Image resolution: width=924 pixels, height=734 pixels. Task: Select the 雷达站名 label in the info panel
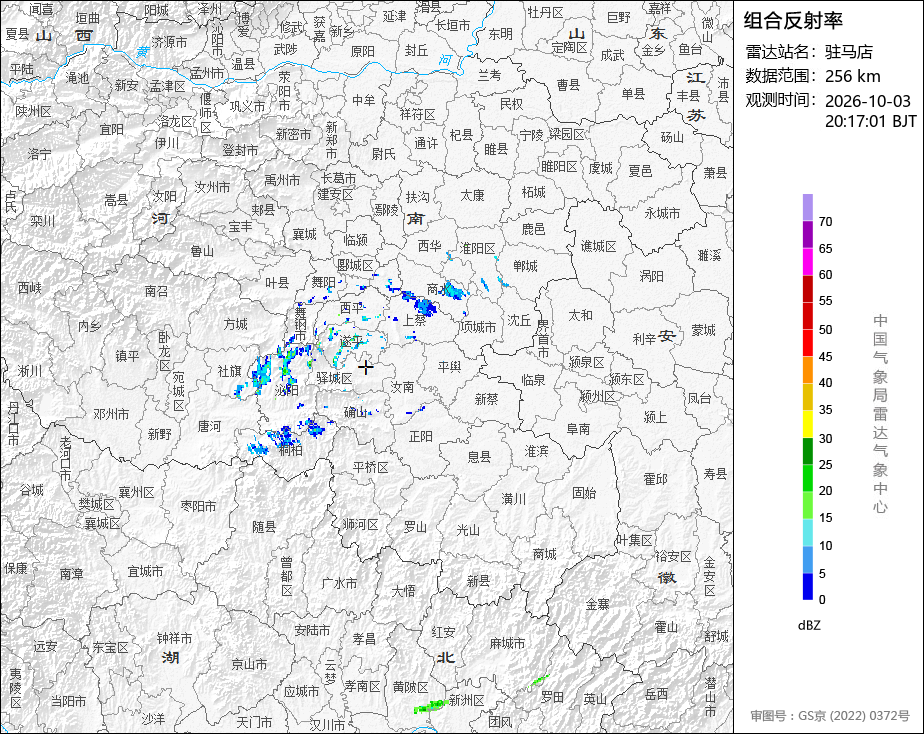pos(780,52)
